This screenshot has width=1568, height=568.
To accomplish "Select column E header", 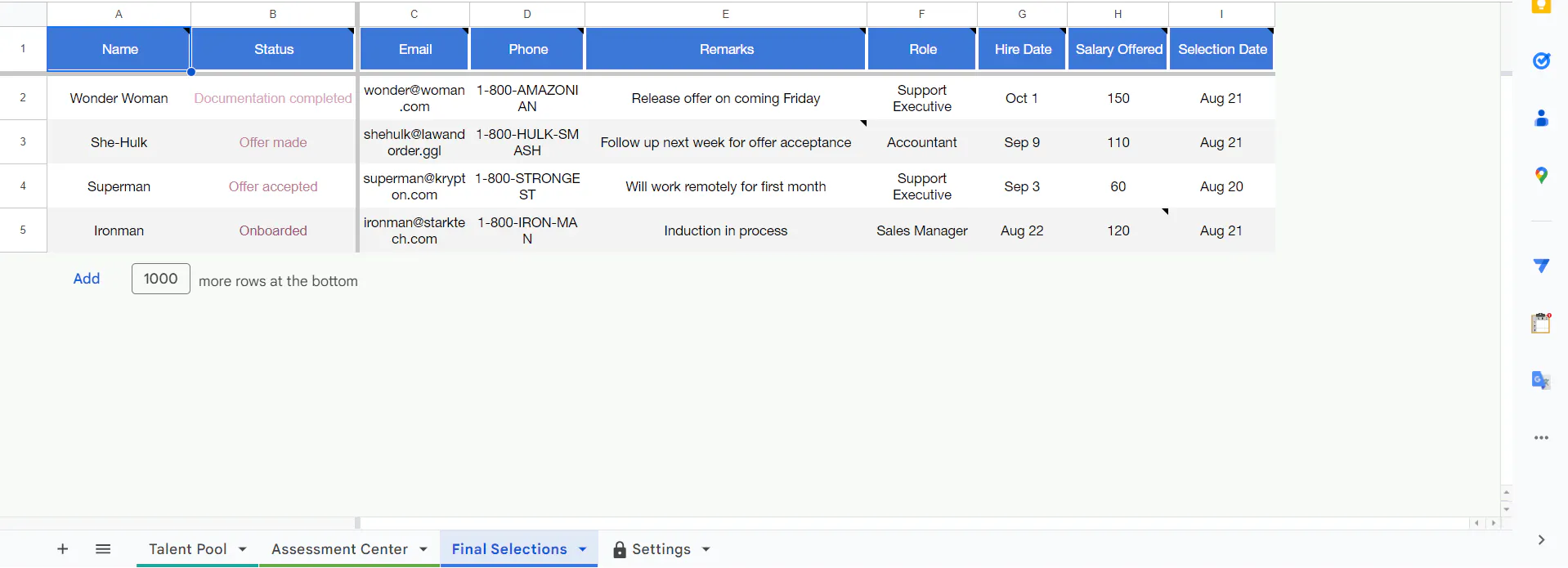I will 726,14.
